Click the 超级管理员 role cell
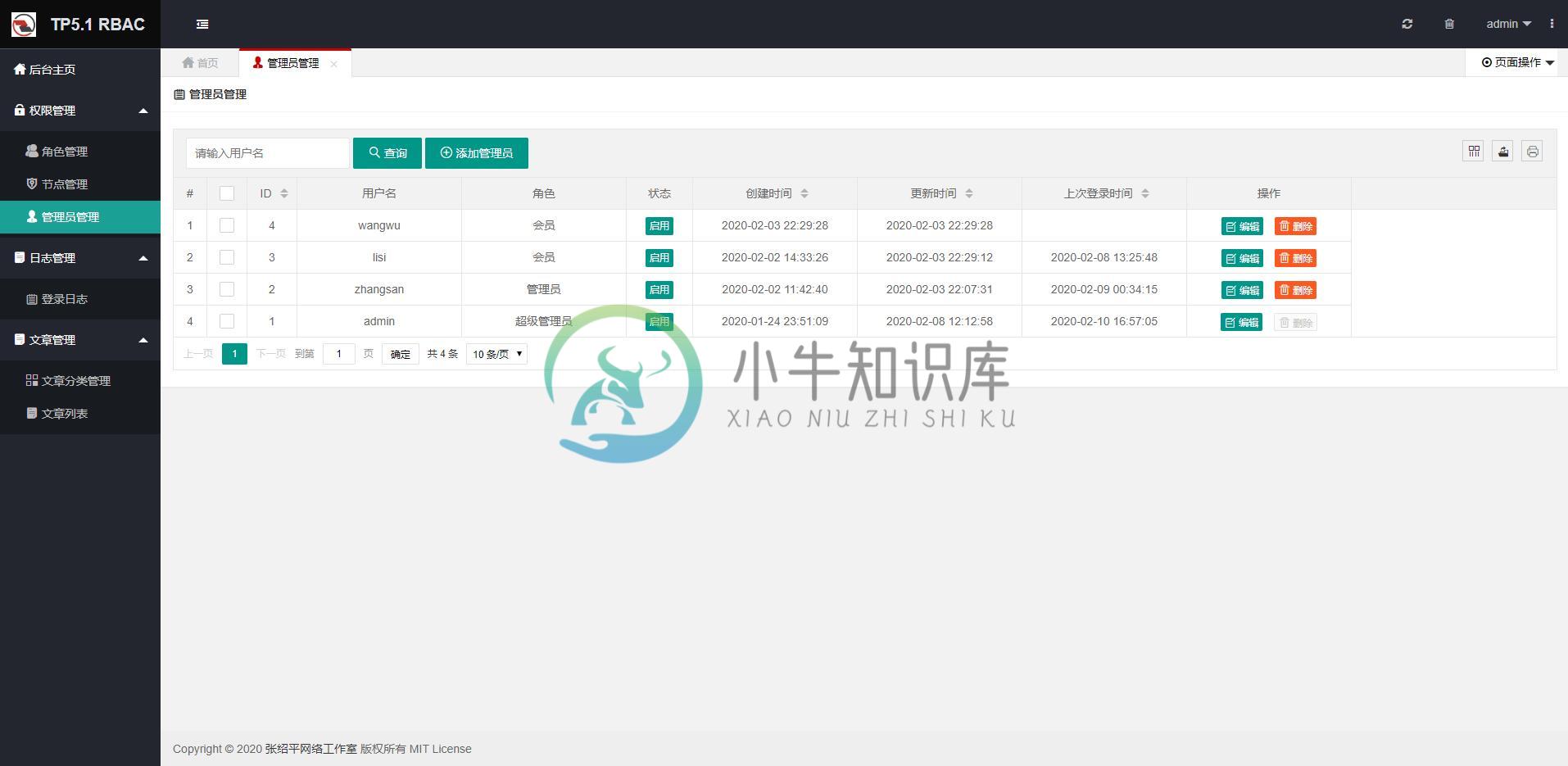 click(x=544, y=321)
